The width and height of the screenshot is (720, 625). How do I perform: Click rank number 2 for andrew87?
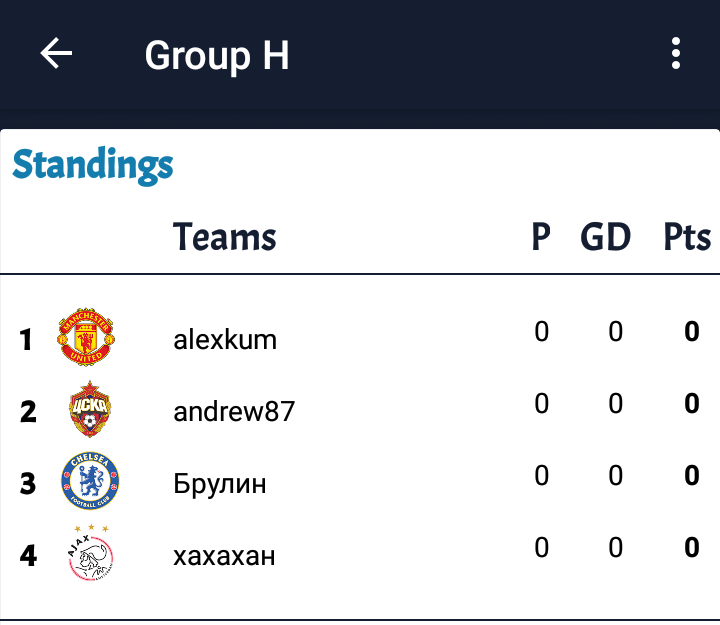[x=28, y=411]
